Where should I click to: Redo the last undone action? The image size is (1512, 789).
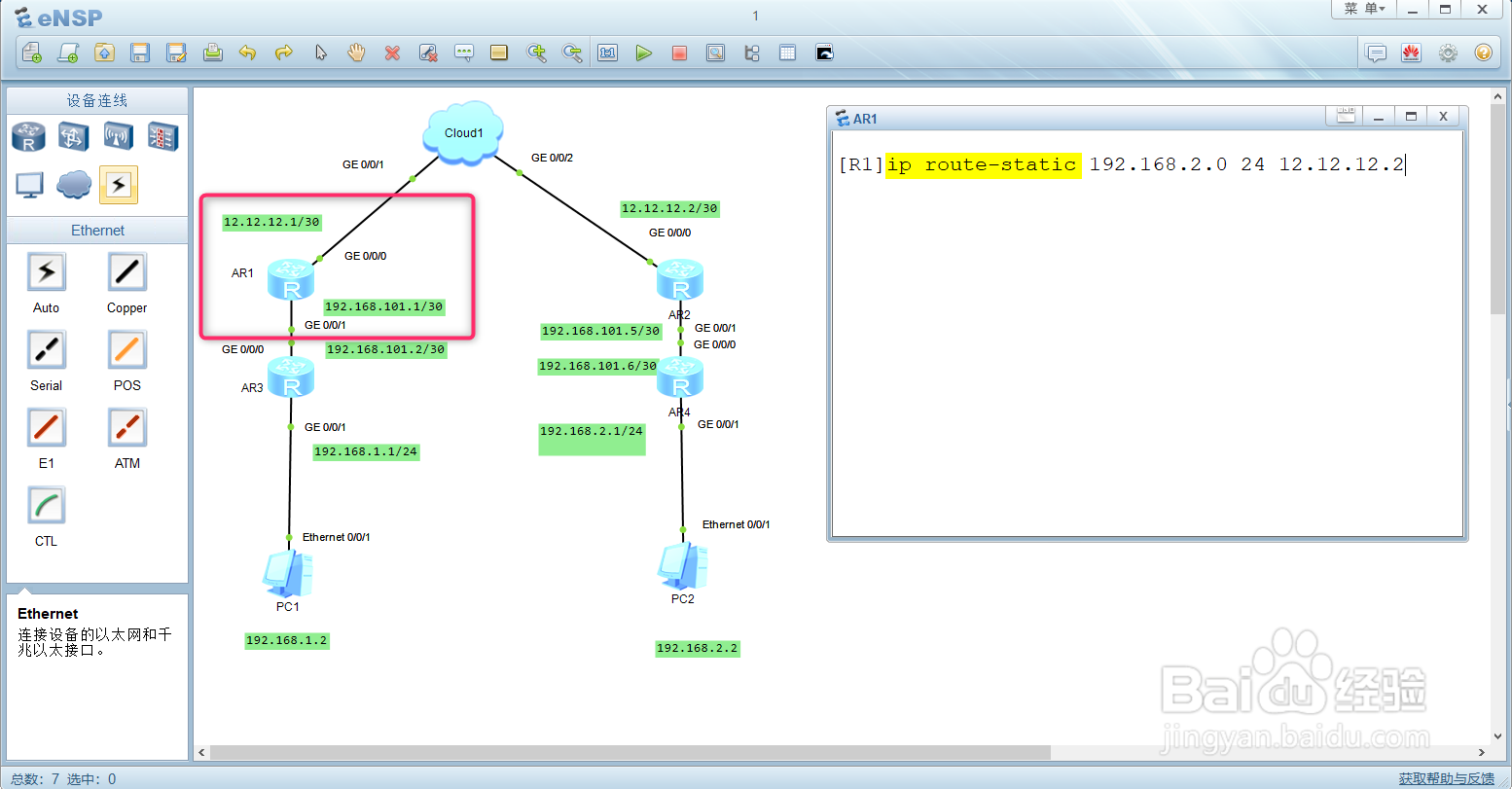pos(284,53)
